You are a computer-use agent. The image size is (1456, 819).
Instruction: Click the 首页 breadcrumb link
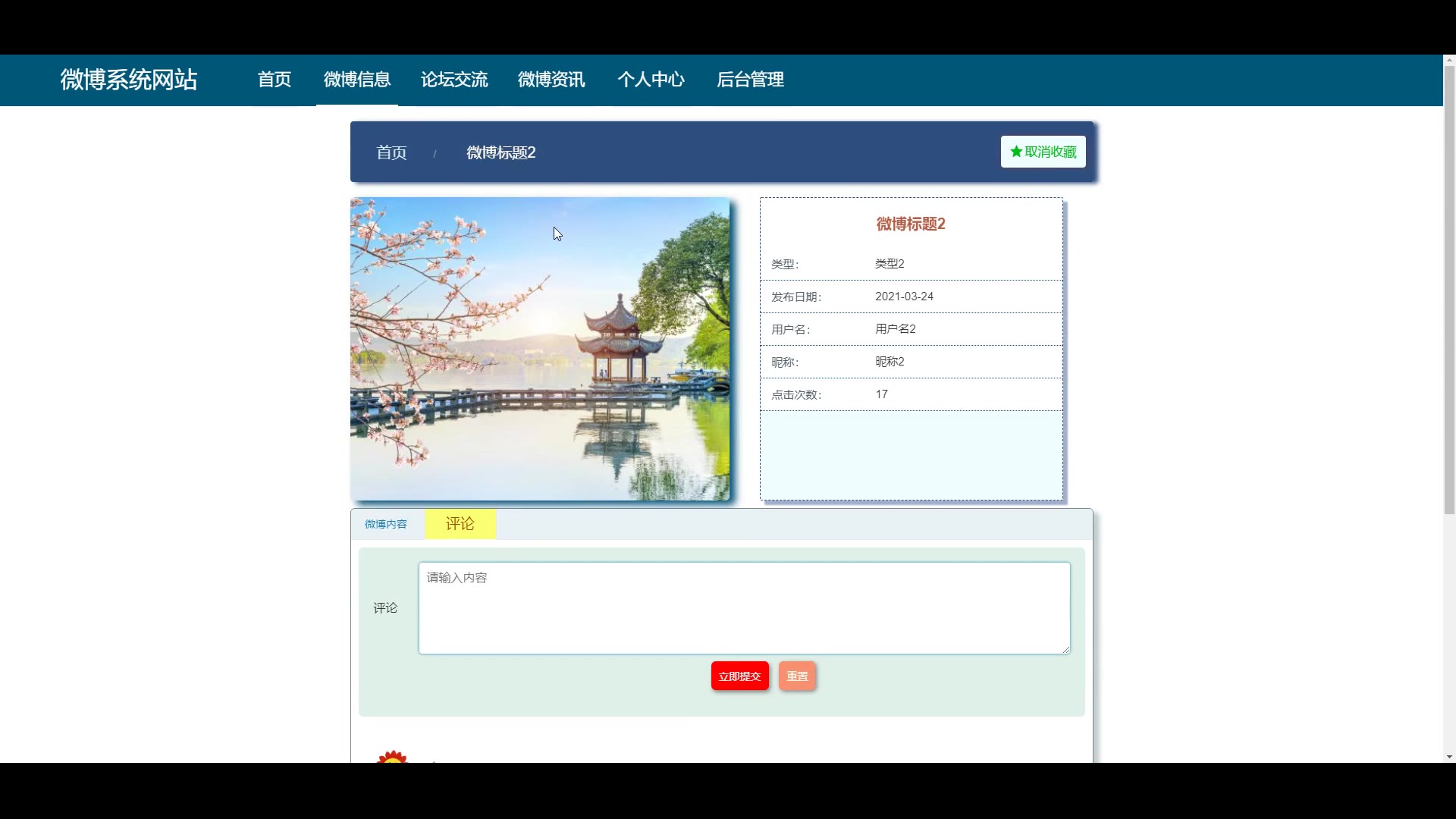[391, 152]
